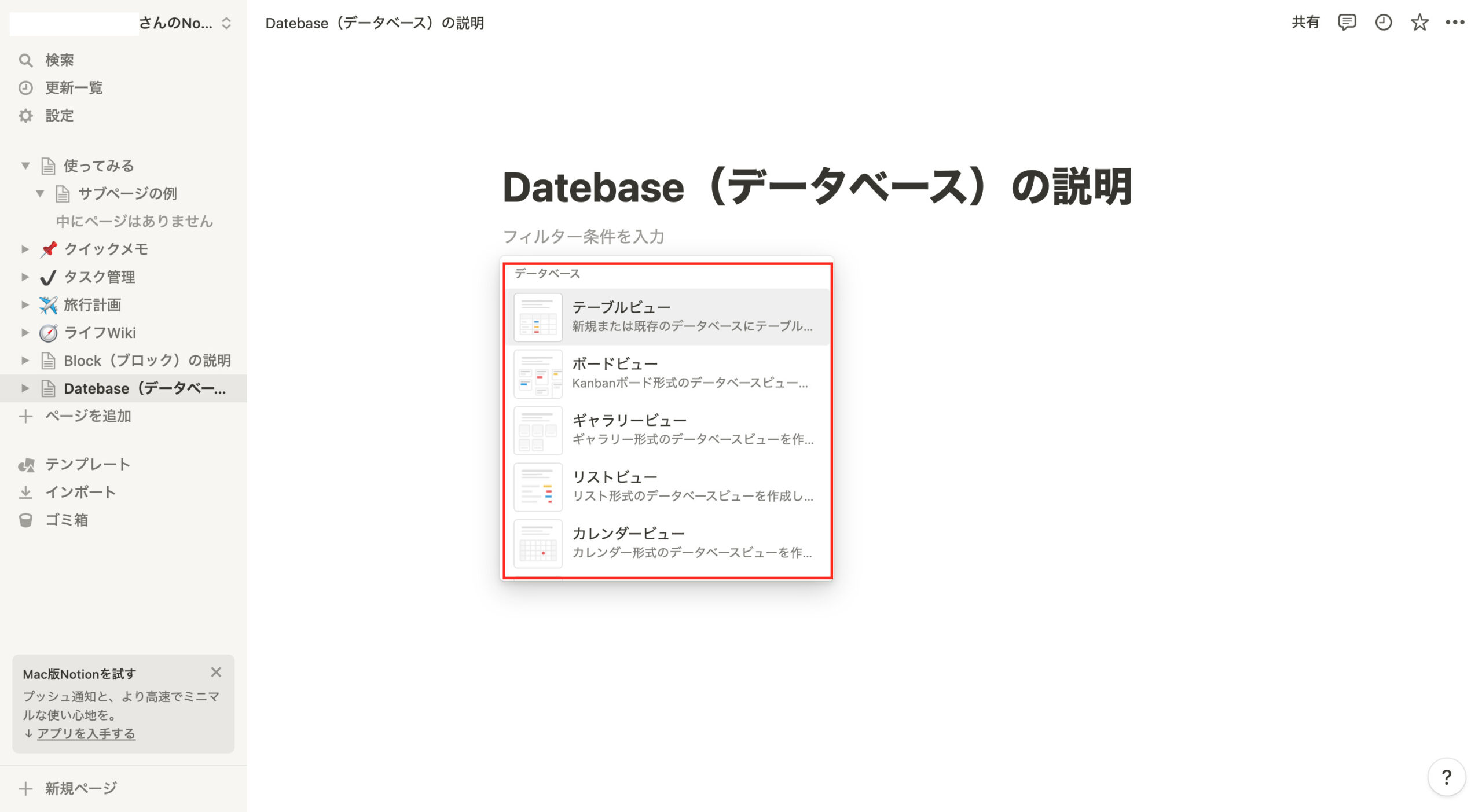The width and height of the screenshot is (1482, 812).
Task: Star this page as favorite
Action: pyautogui.click(x=1419, y=23)
